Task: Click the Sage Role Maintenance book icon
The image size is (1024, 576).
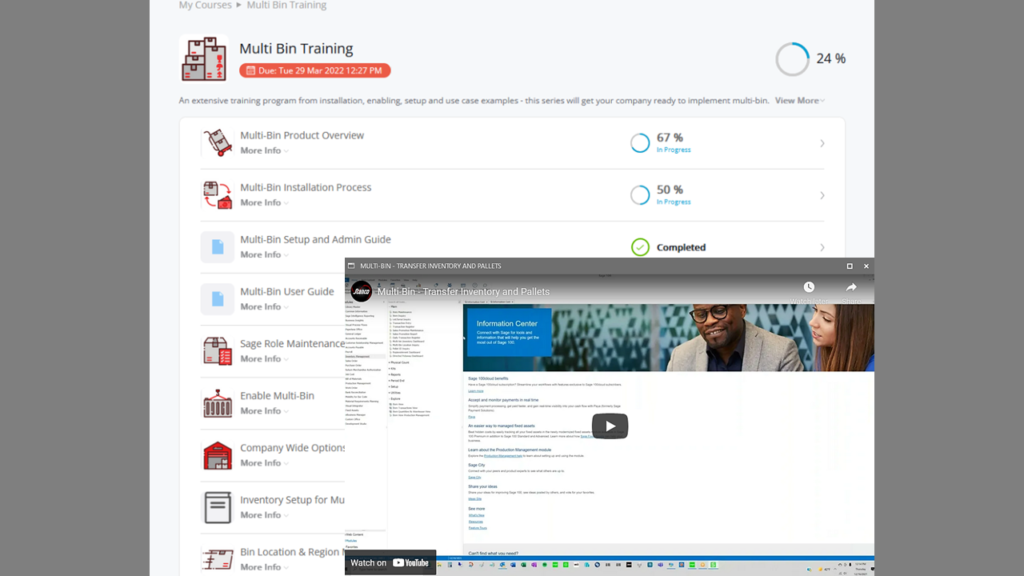Action: point(216,351)
